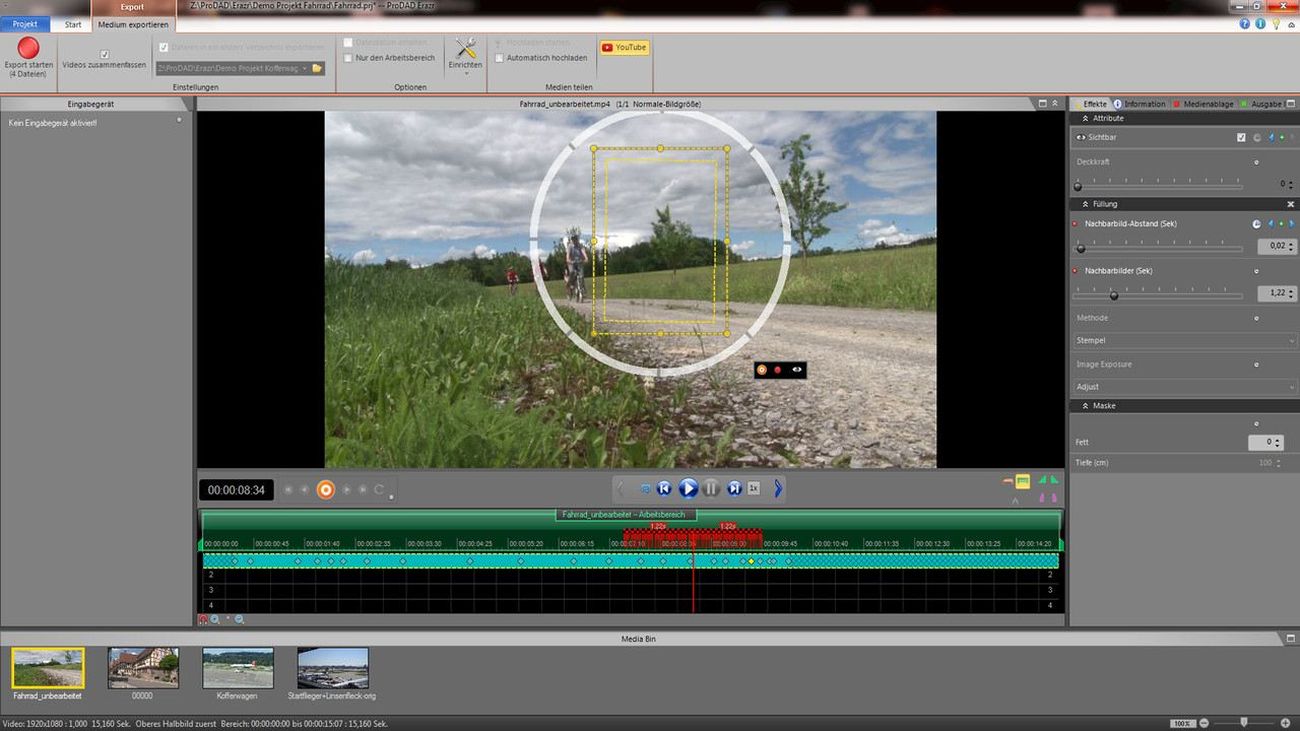
Task: Pause playback with the pause button
Action: [711, 488]
